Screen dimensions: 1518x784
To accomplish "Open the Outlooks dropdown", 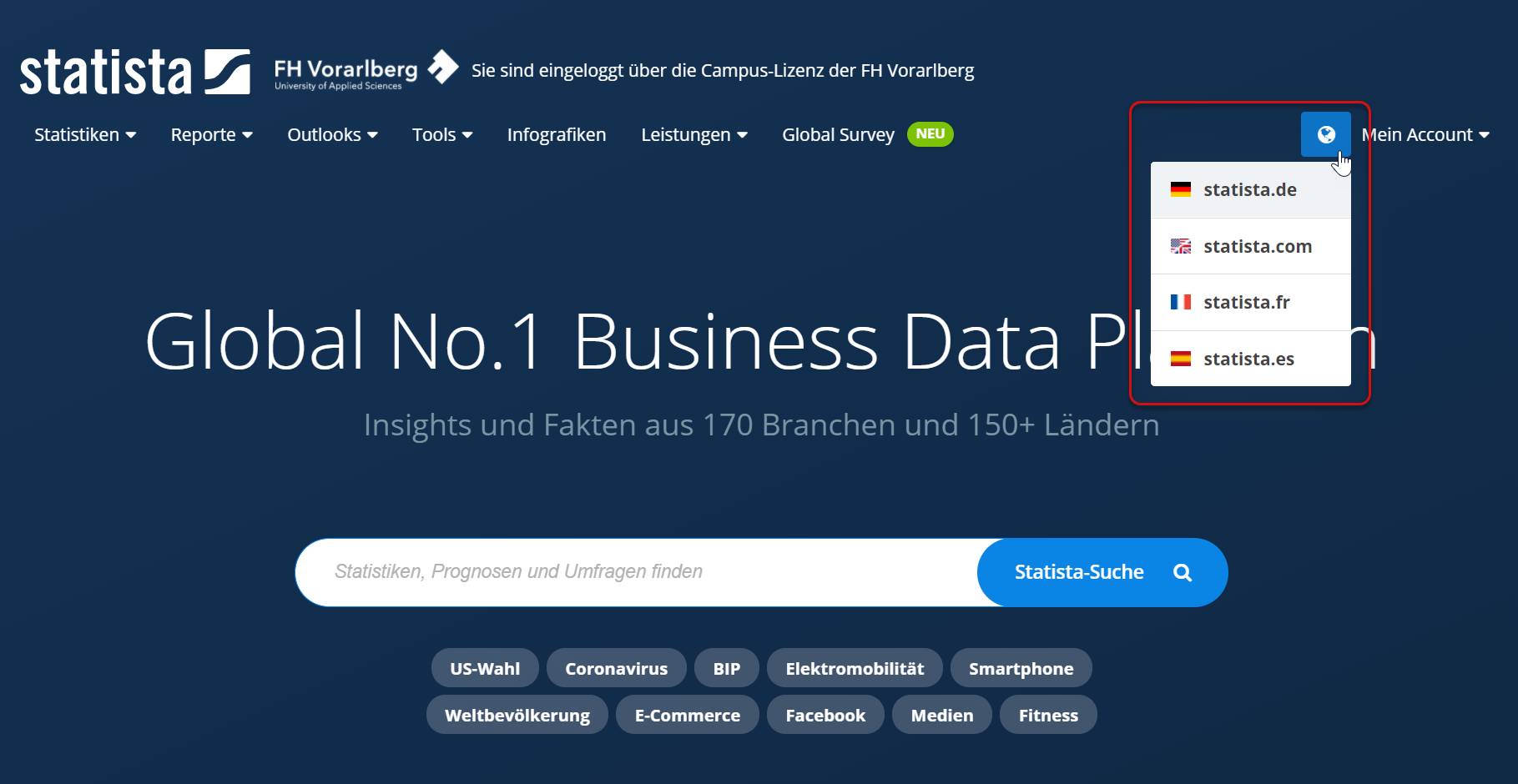I will (x=332, y=134).
